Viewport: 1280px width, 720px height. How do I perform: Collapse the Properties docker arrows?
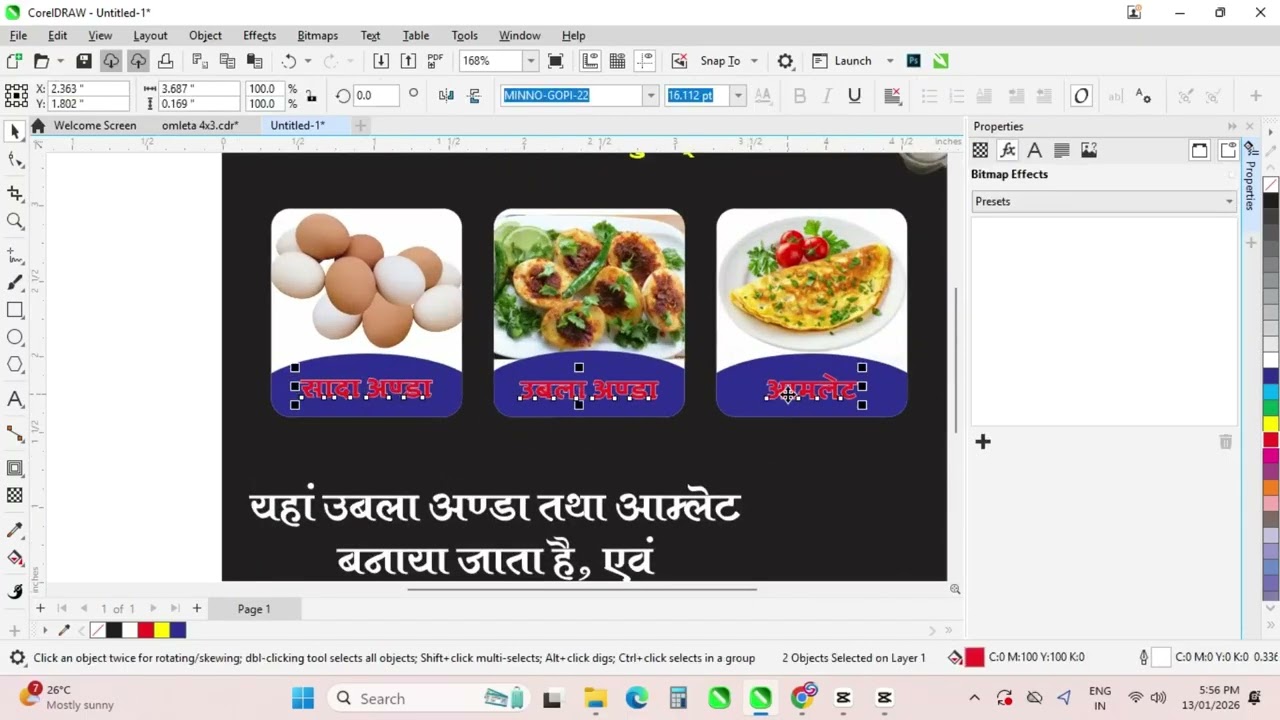coord(1232,126)
